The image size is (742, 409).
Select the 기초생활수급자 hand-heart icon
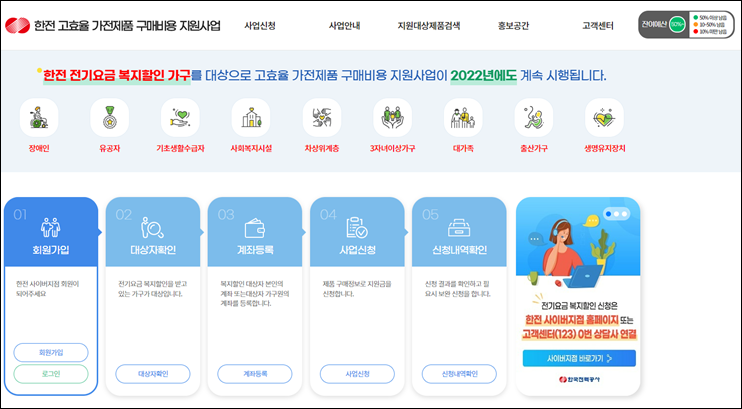180,117
